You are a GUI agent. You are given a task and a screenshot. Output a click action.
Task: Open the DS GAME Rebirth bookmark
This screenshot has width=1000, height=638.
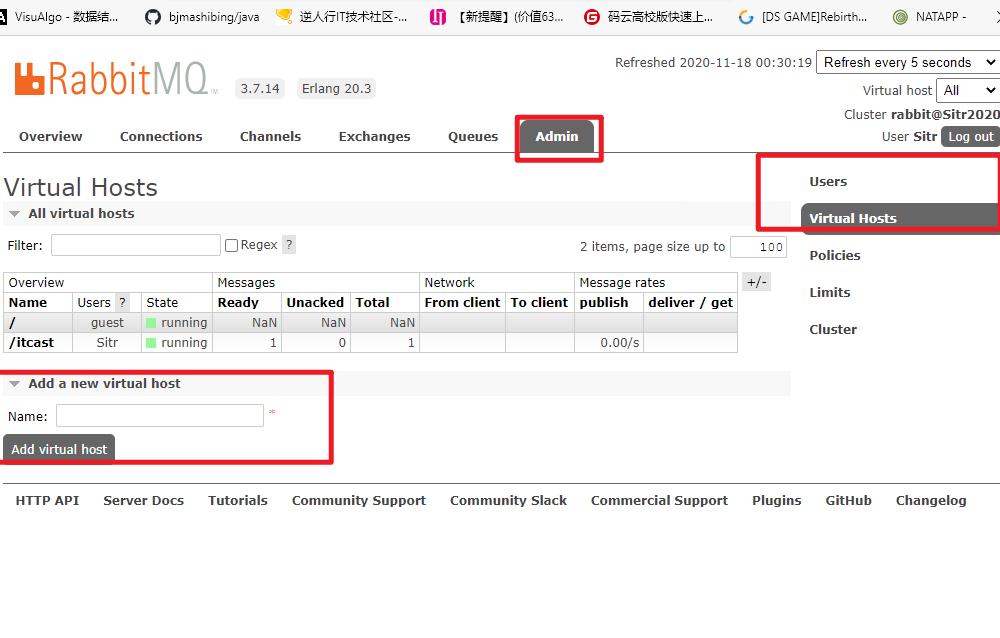point(802,17)
